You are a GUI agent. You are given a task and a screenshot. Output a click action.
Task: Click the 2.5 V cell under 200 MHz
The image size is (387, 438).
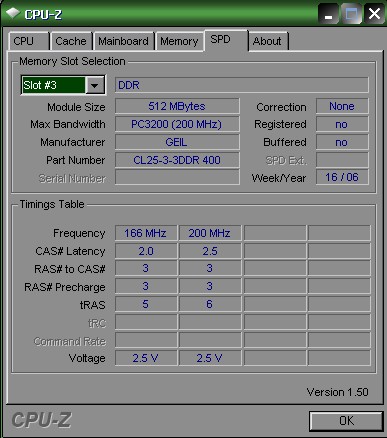[x=210, y=358]
